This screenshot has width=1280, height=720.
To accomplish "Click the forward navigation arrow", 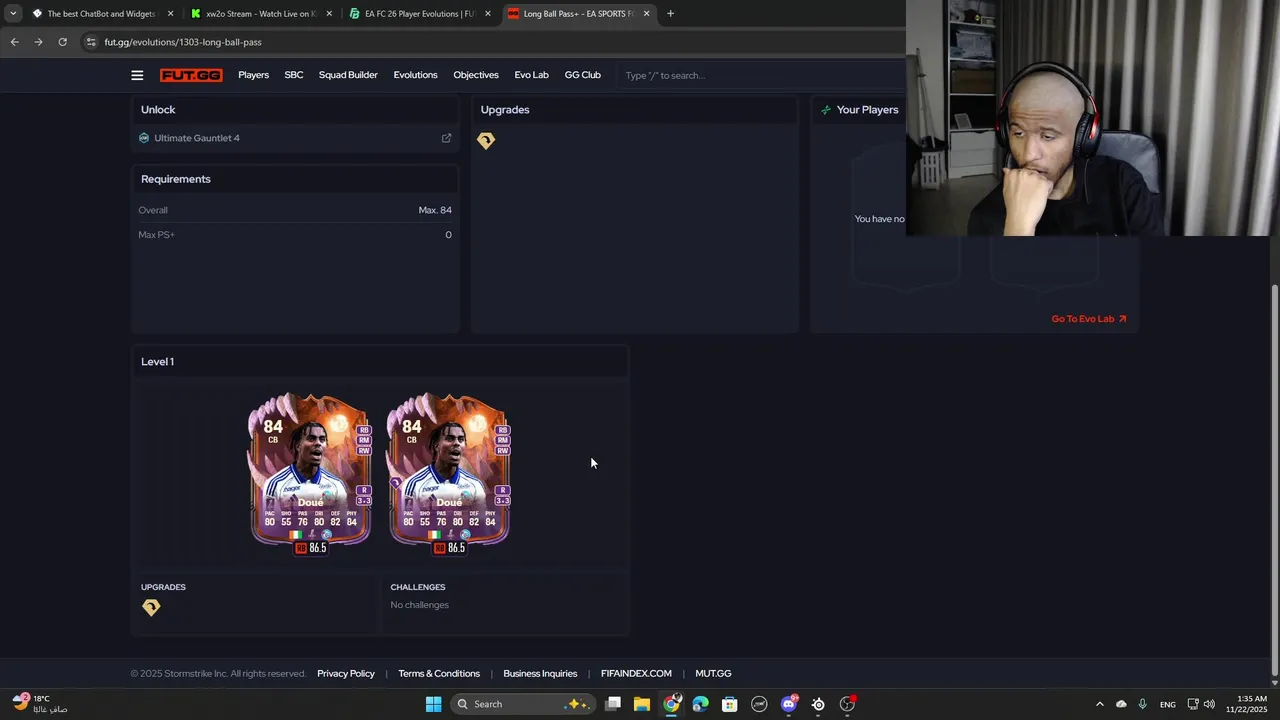I will 38,42.
